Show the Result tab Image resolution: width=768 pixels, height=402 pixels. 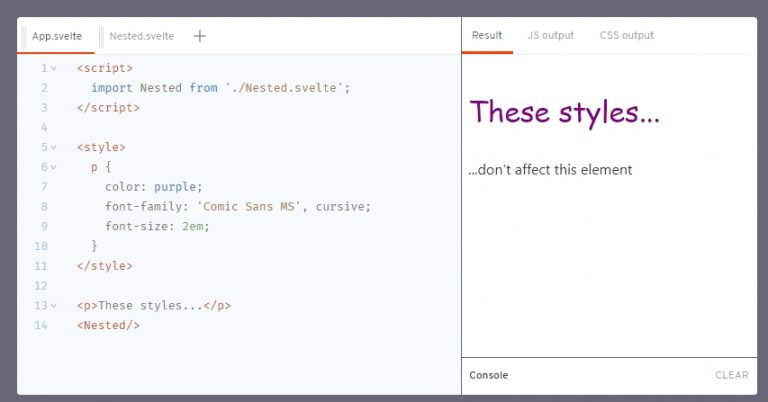tap(487, 35)
